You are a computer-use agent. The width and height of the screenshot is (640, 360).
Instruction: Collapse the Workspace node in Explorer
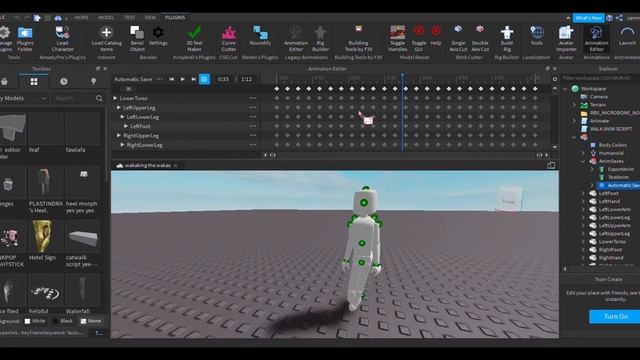coord(565,89)
